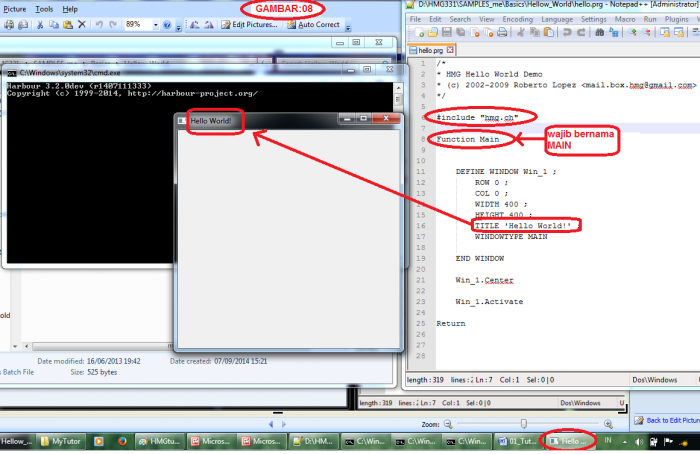Expand toolbar options arrow after Auto Correct
This screenshot has height=454, width=700.
348,27
